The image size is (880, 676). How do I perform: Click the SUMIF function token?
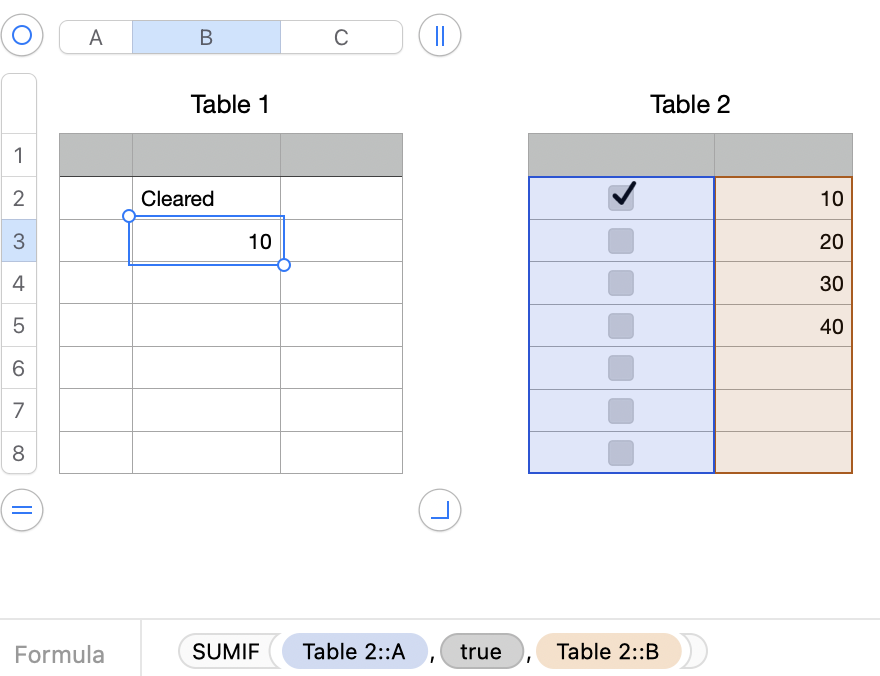pos(226,652)
